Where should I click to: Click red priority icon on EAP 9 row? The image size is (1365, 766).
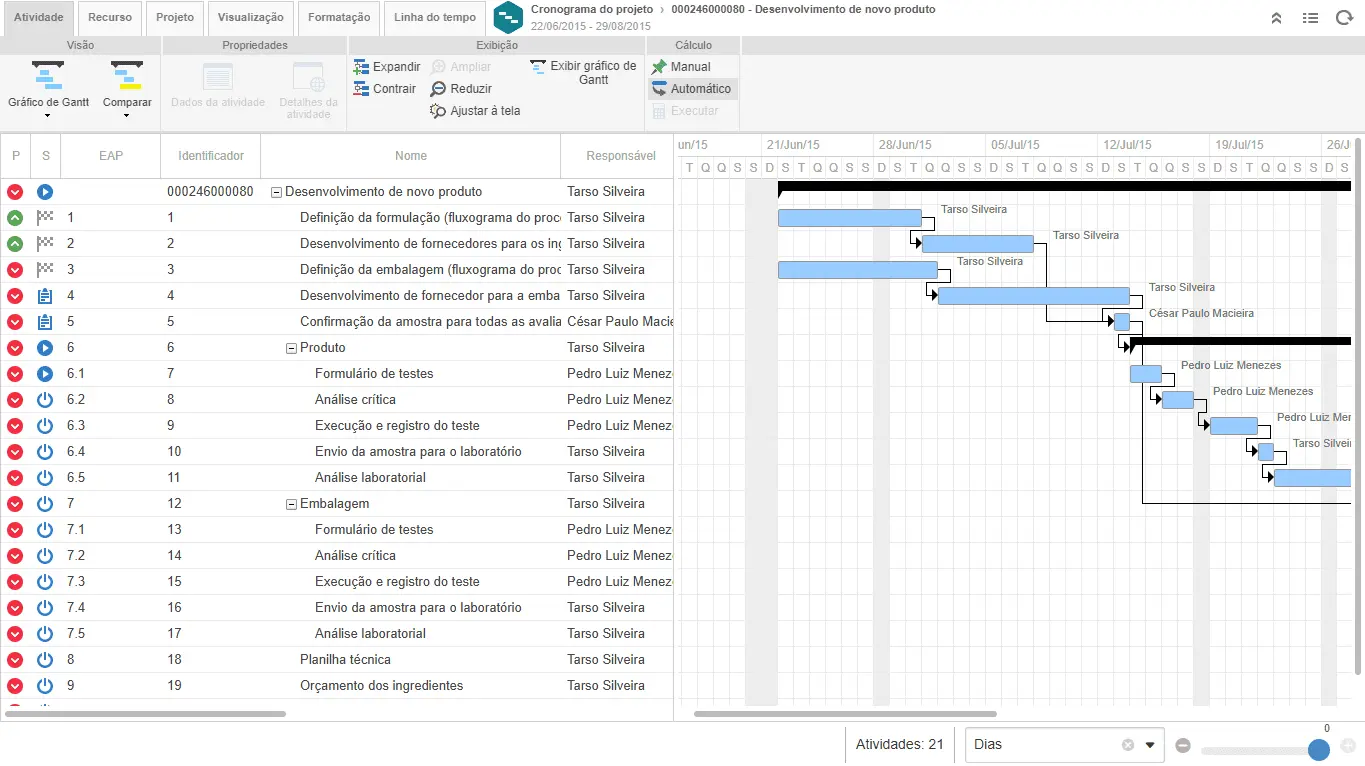coord(15,686)
